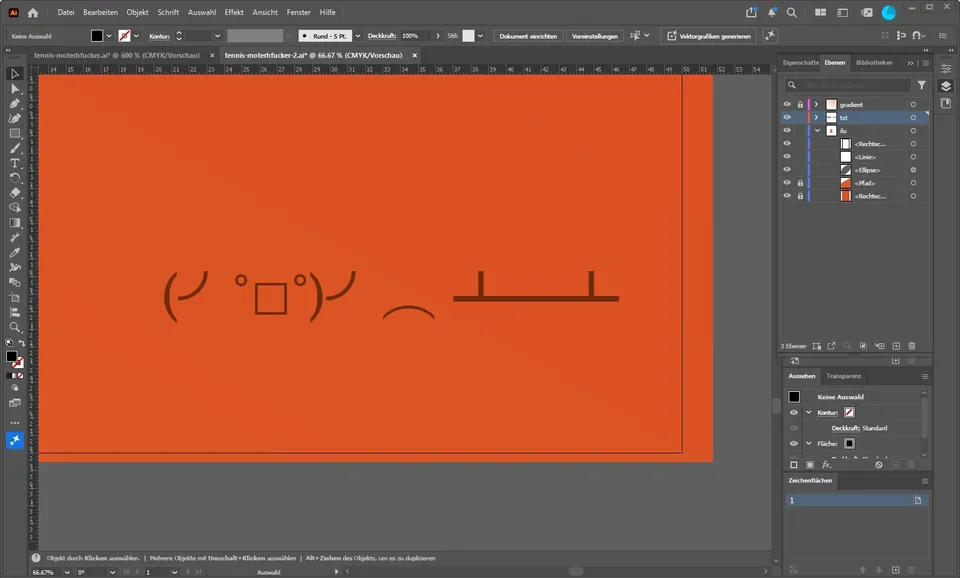Click the search icon in top bar
960x578 pixels.
(x=792, y=12)
